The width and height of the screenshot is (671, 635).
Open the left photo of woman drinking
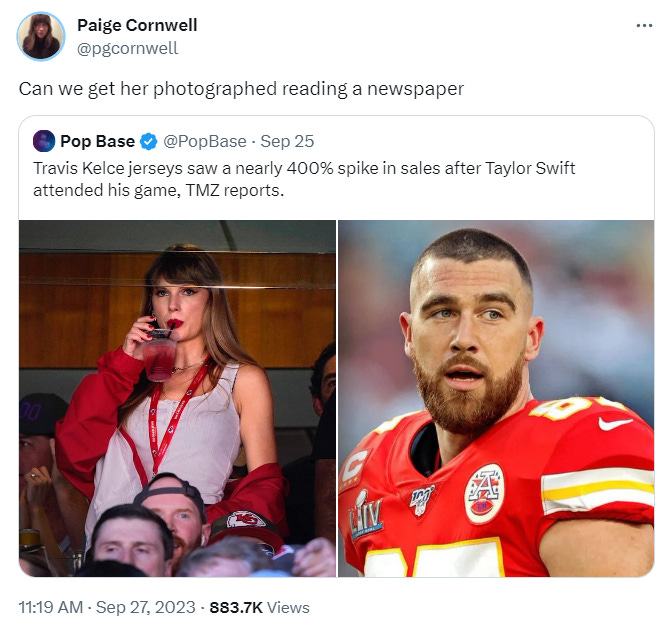point(177,398)
